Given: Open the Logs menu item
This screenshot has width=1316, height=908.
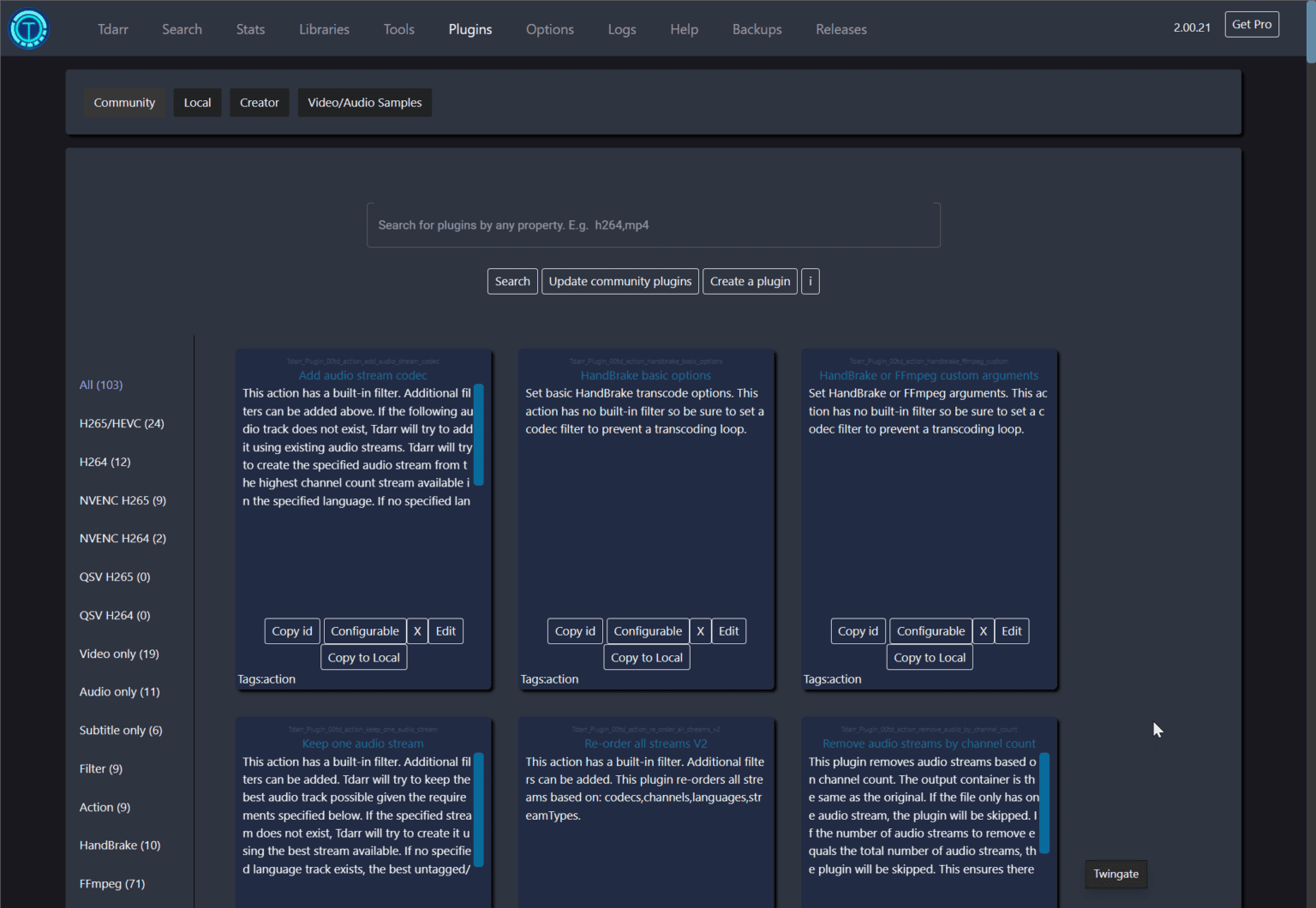Looking at the screenshot, I should (x=622, y=28).
